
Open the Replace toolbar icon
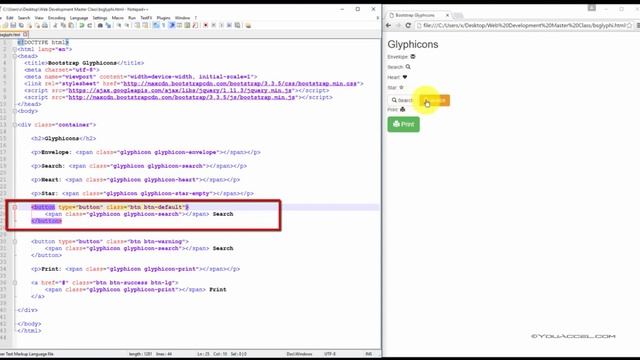[108, 25]
